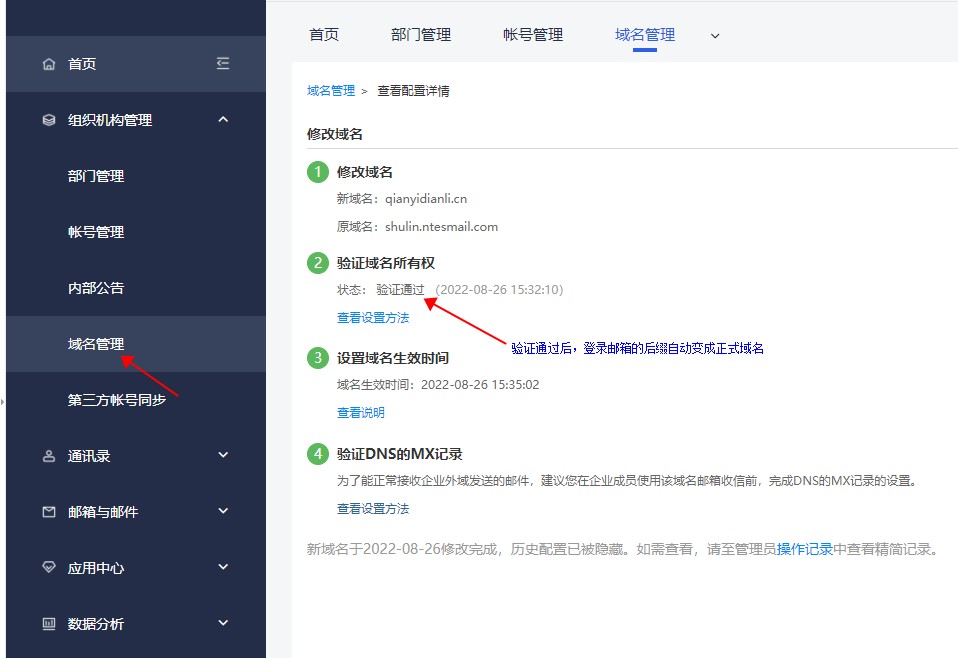This screenshot has height=658, width=958.
Task: Click the home icon in sidebar
Action: 49,64
